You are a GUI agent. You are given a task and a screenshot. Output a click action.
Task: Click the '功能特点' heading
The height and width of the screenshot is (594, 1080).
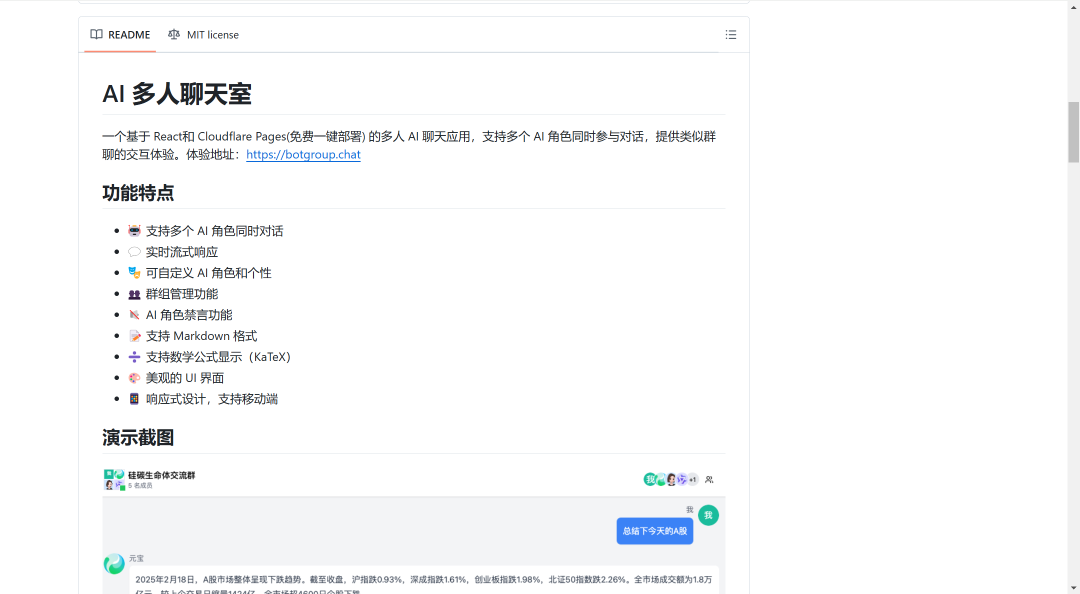click(x=138, y=193)
